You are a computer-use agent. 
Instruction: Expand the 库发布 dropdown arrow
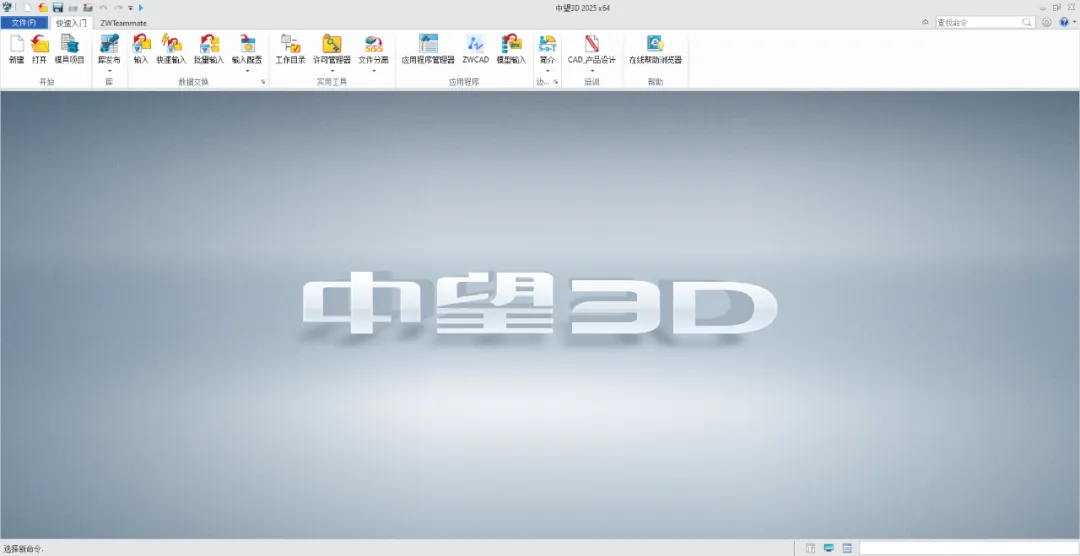click(x=109, y=70)
